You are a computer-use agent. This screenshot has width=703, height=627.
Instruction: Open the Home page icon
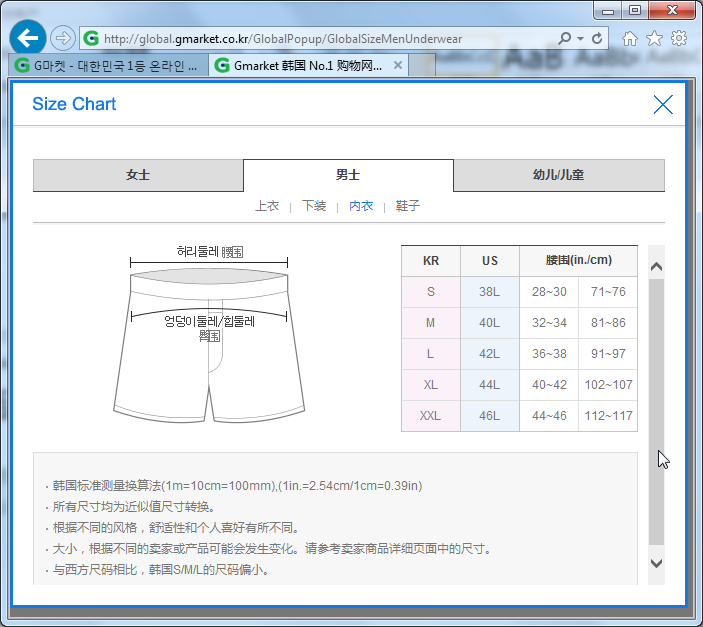pos(630,38)
